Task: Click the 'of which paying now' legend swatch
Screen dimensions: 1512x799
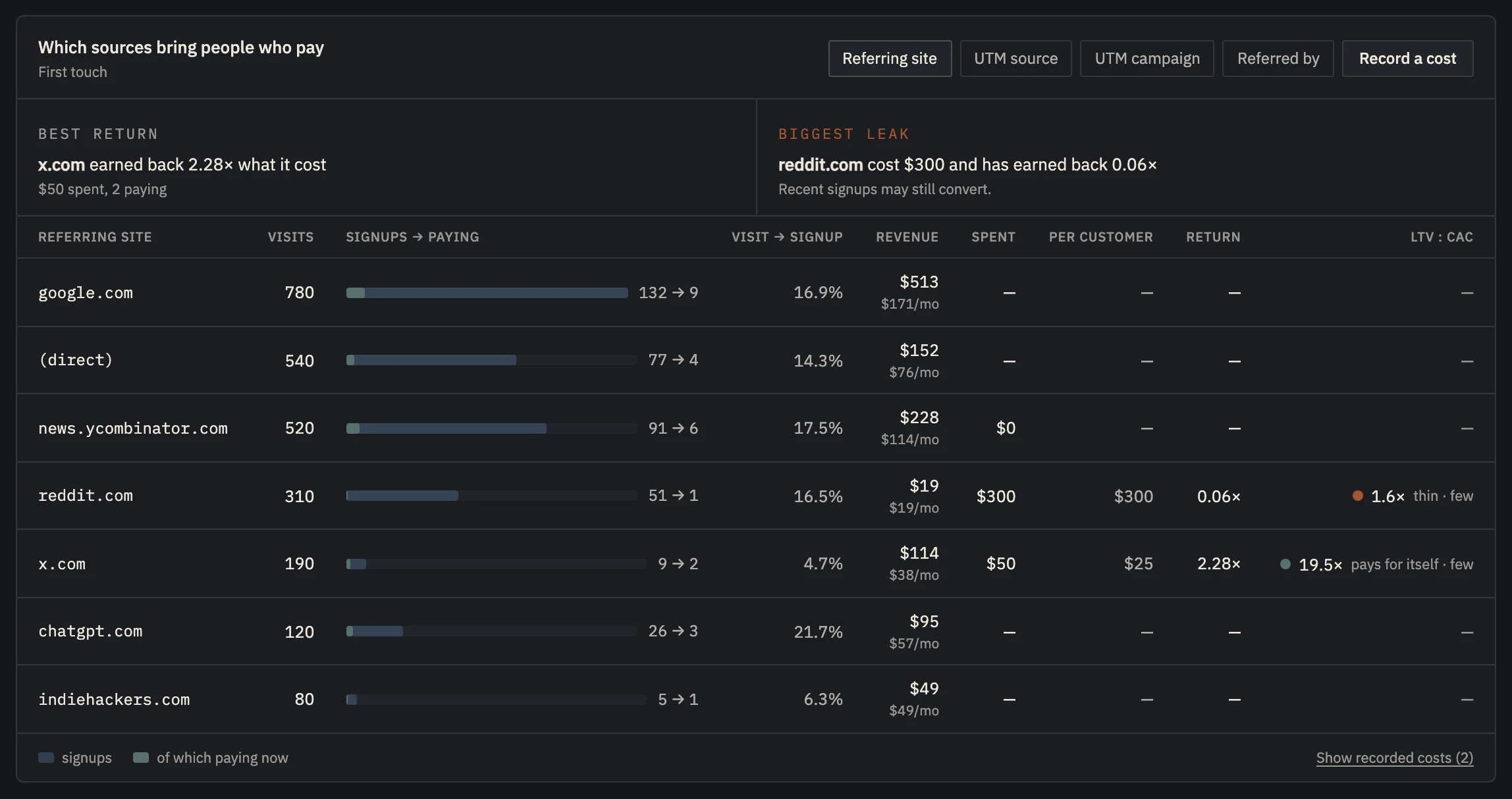Action: (141, 758)
